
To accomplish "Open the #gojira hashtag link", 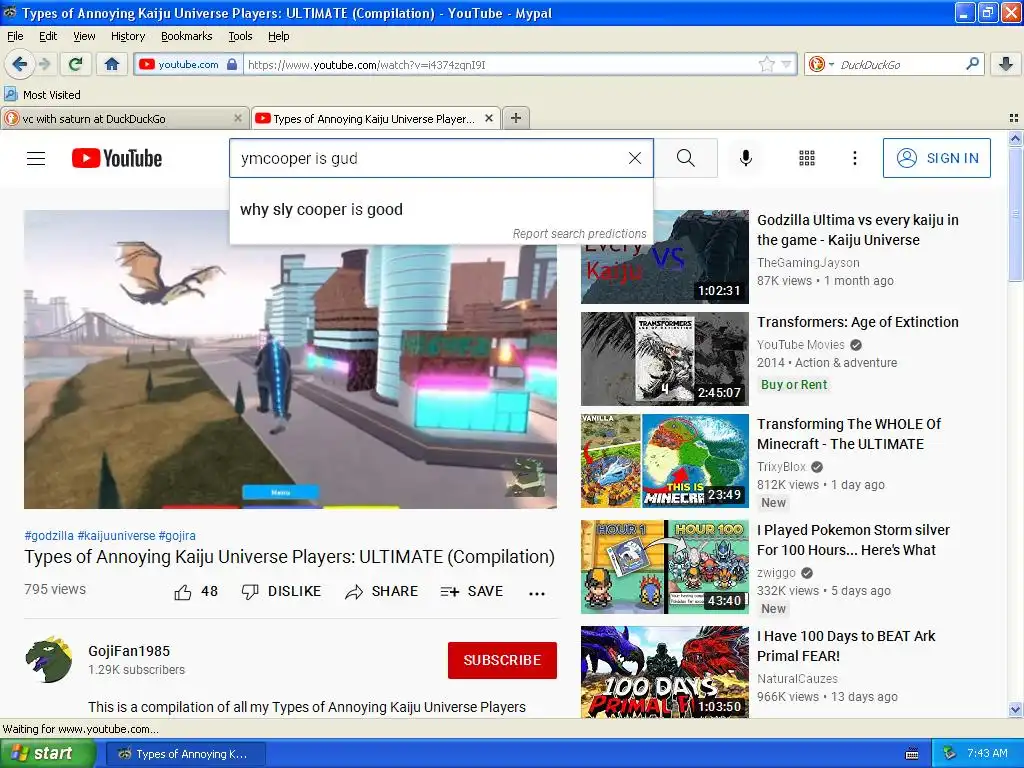I will (x=177, y=536).
